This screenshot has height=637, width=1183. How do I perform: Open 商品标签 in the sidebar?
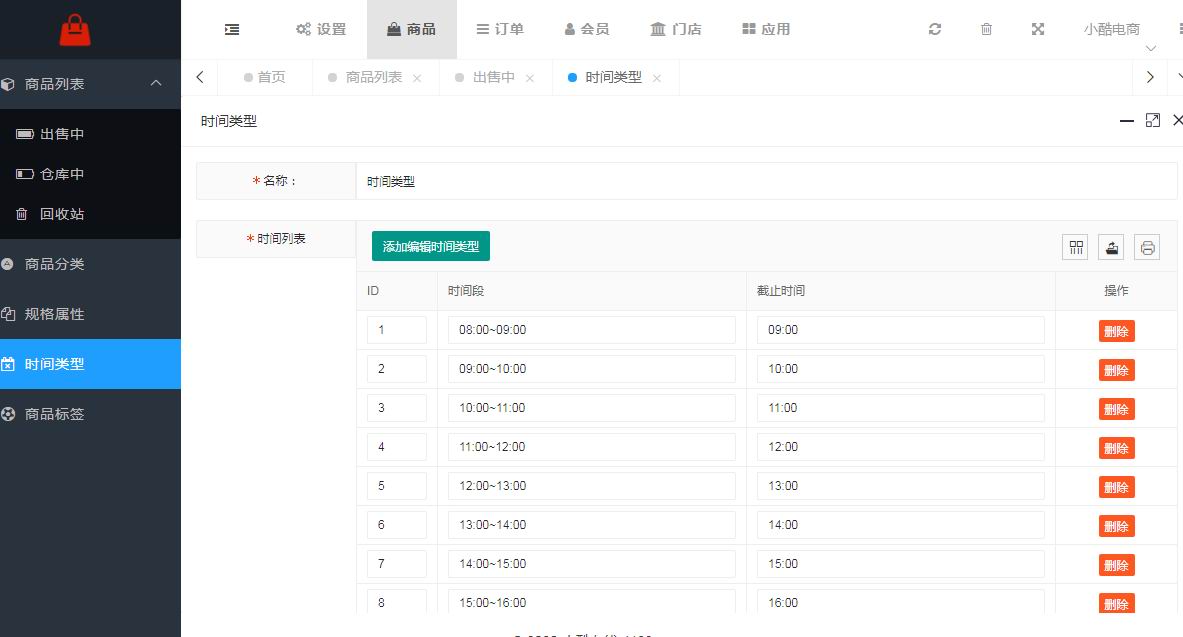tap(91, 414)
